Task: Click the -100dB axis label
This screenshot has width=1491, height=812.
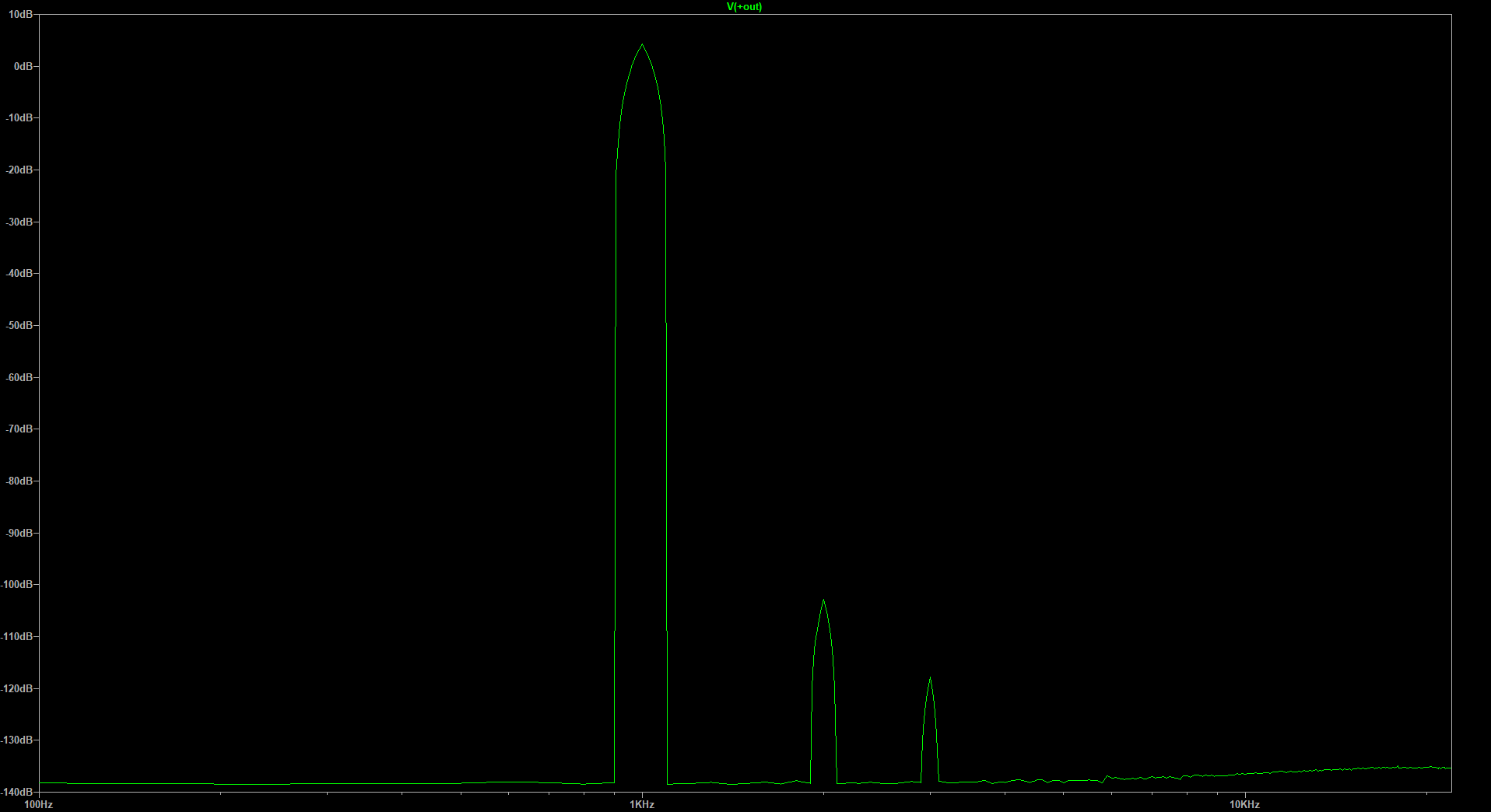Action: click(17, 585)
